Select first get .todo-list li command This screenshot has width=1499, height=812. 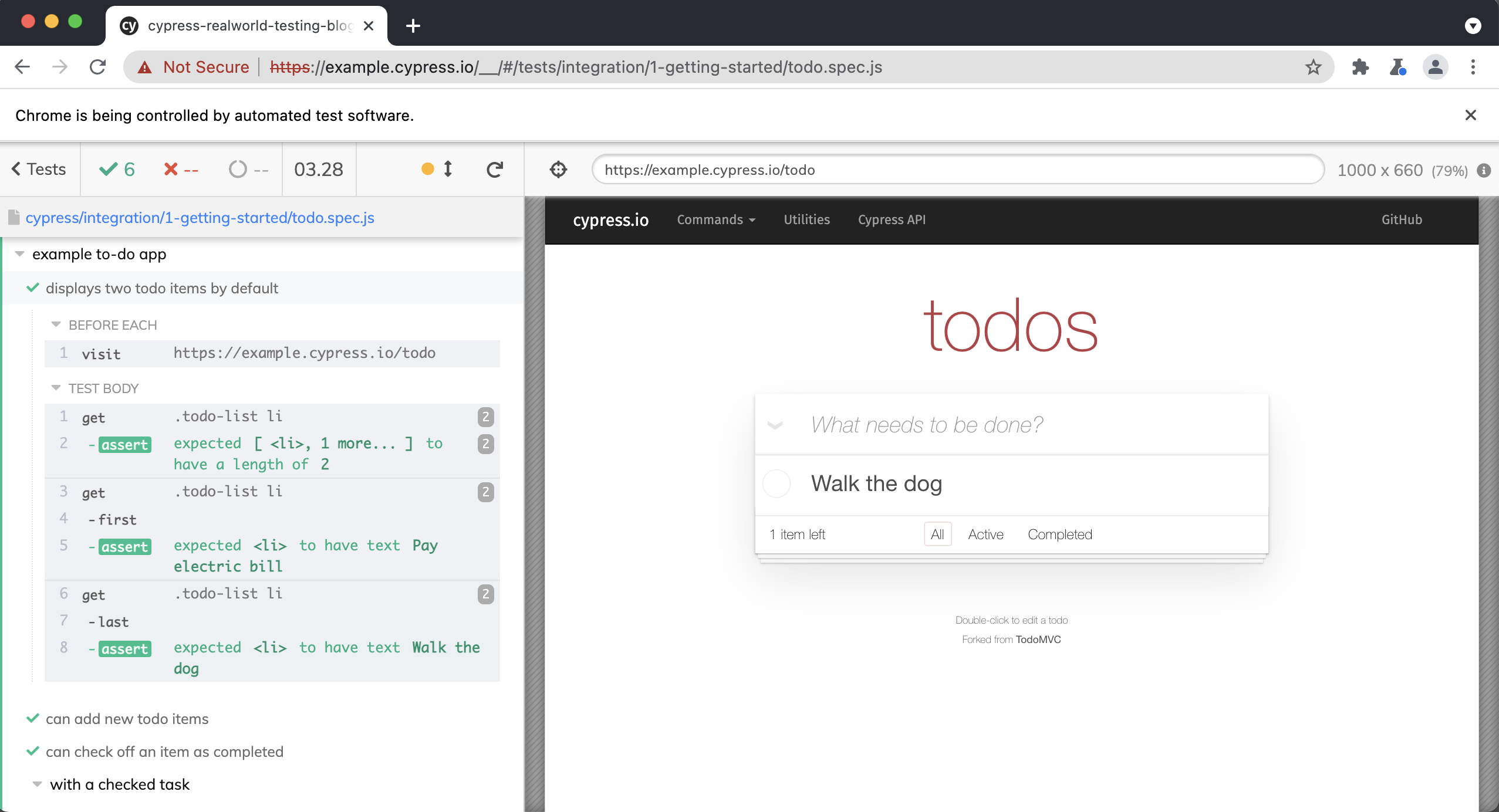272,417
